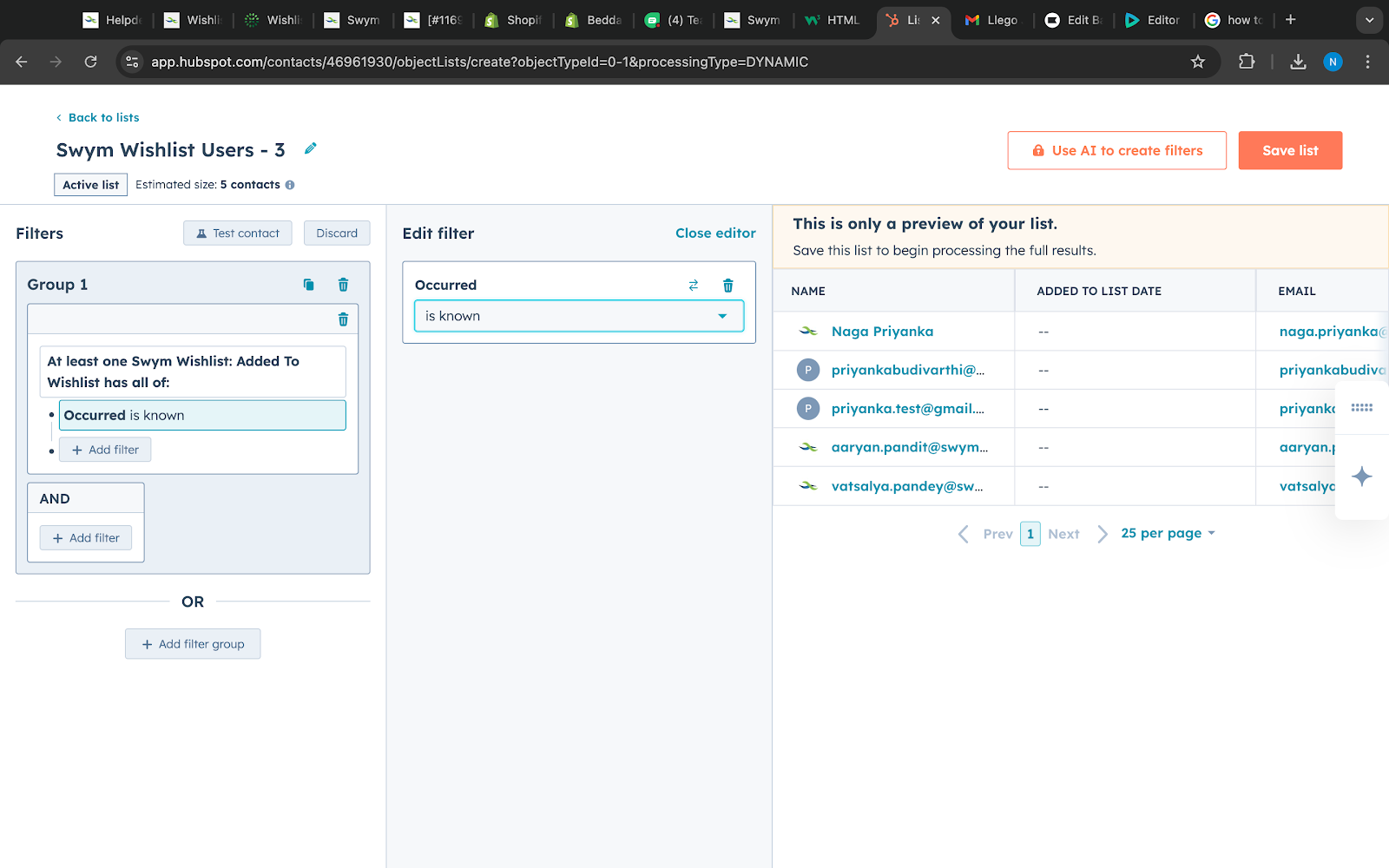Click the previous page chevron arrow

(x=964, y=534)
